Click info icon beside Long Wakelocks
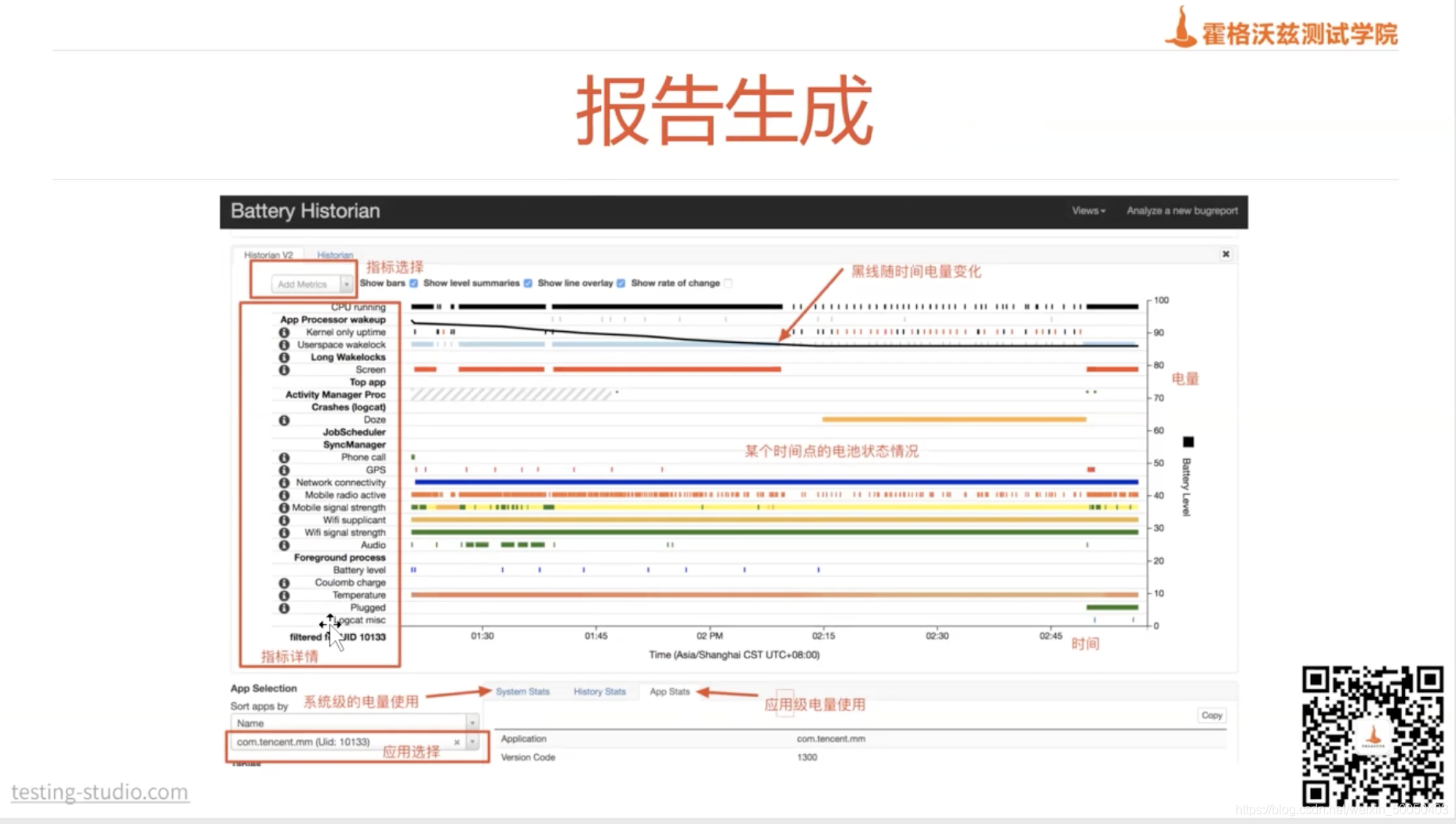Image resolution: width=1456 pixels, height=824 pixels. click(284, 358)
